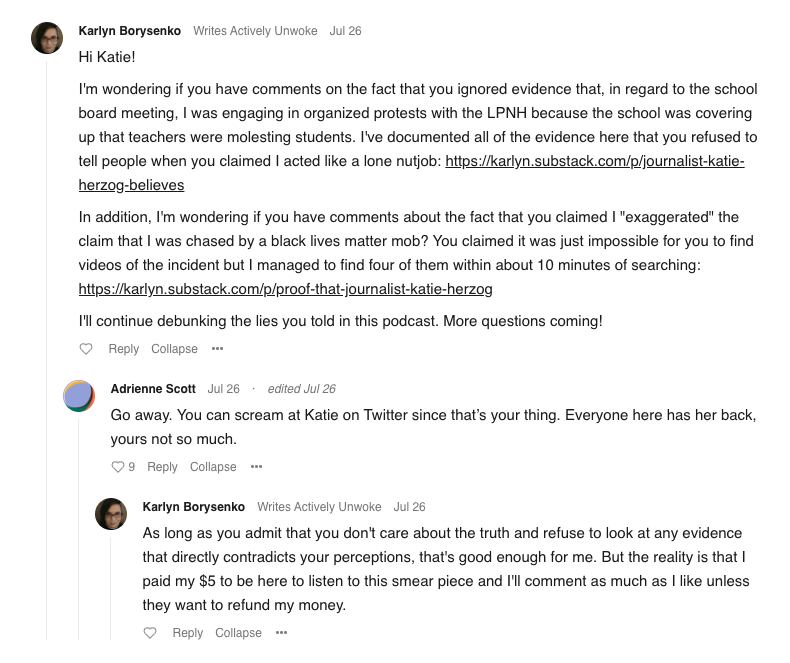Collapse Karlyn's top-level comment thread
Image resolution: width=790 pixels, height=663 pixels.
174,349
